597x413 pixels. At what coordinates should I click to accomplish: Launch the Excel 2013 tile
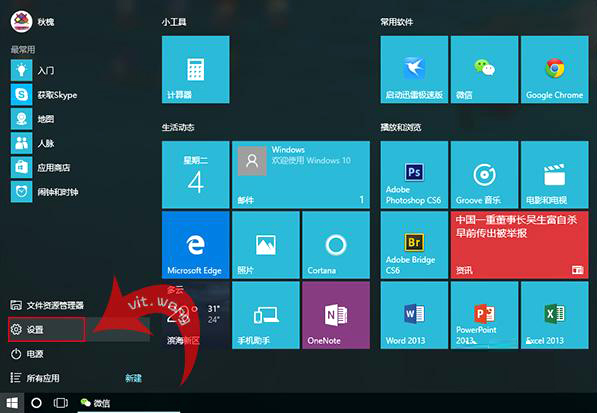coord(555,315)
